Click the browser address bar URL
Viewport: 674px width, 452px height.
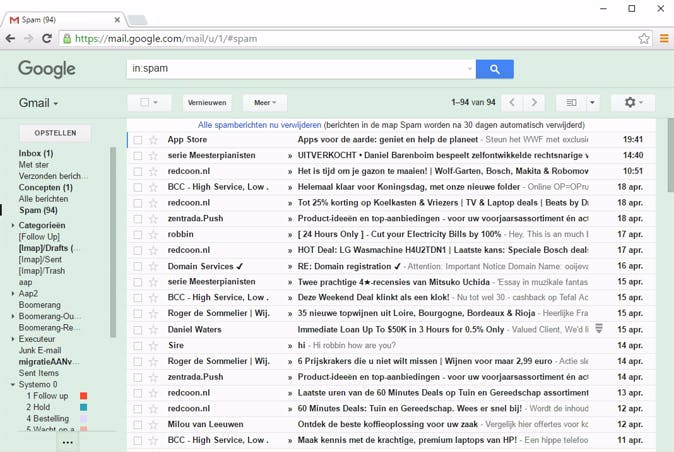tap(166, 39)
